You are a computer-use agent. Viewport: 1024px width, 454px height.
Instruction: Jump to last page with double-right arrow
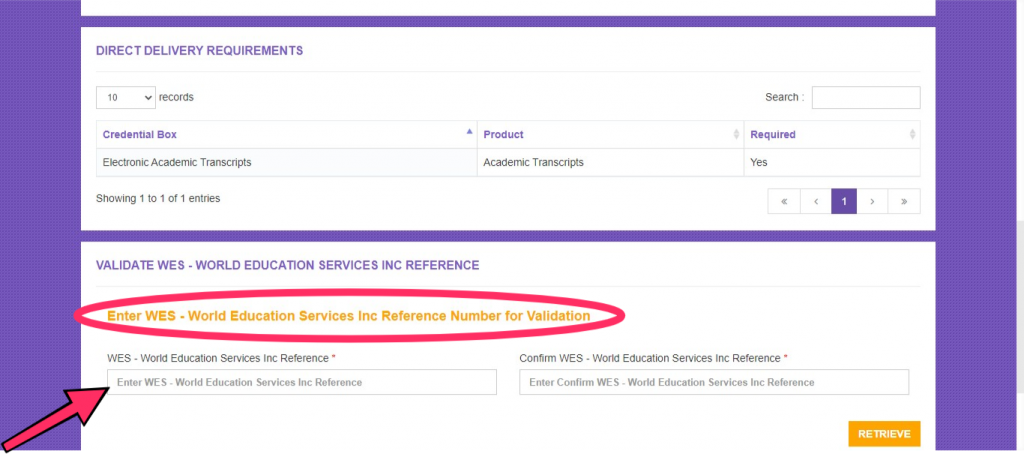click(x=904, y=201)
